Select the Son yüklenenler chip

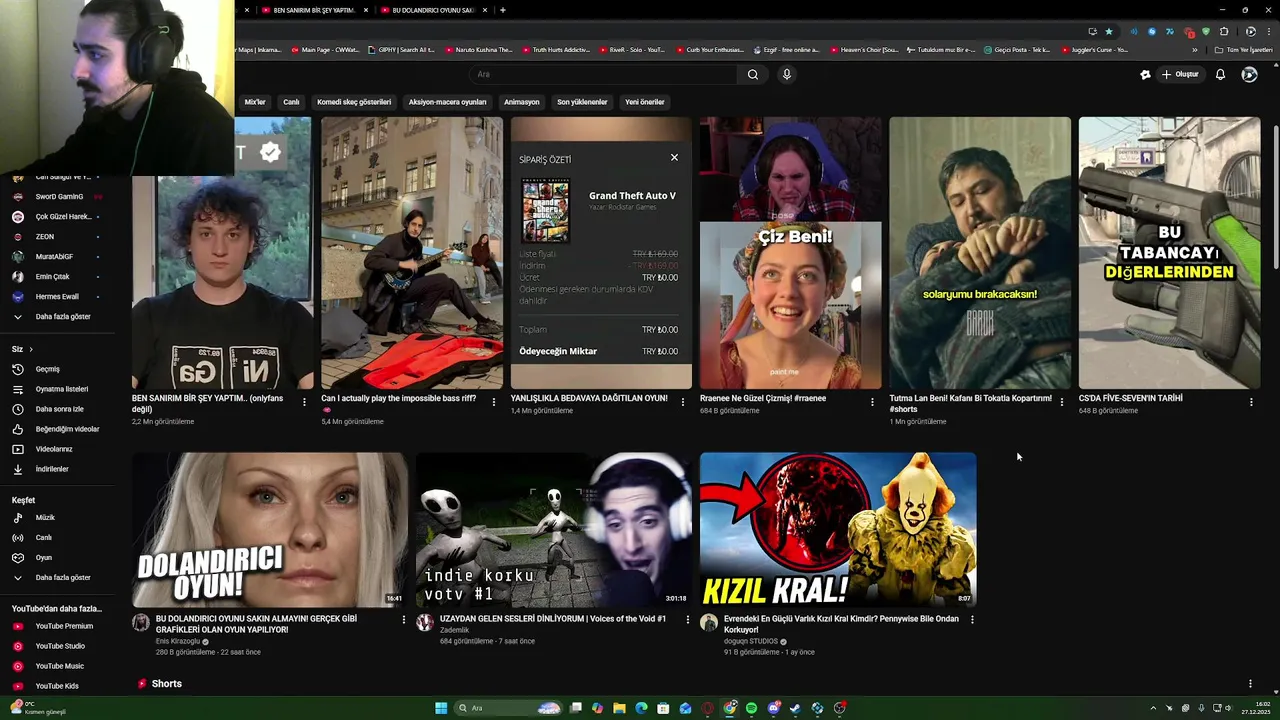582,102
